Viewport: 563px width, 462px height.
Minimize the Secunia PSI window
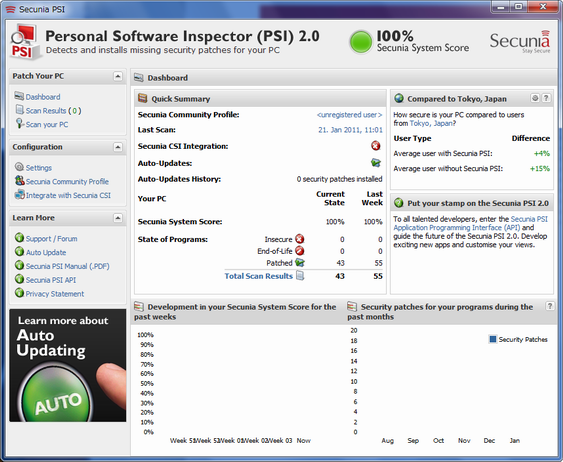pos(501,7)
